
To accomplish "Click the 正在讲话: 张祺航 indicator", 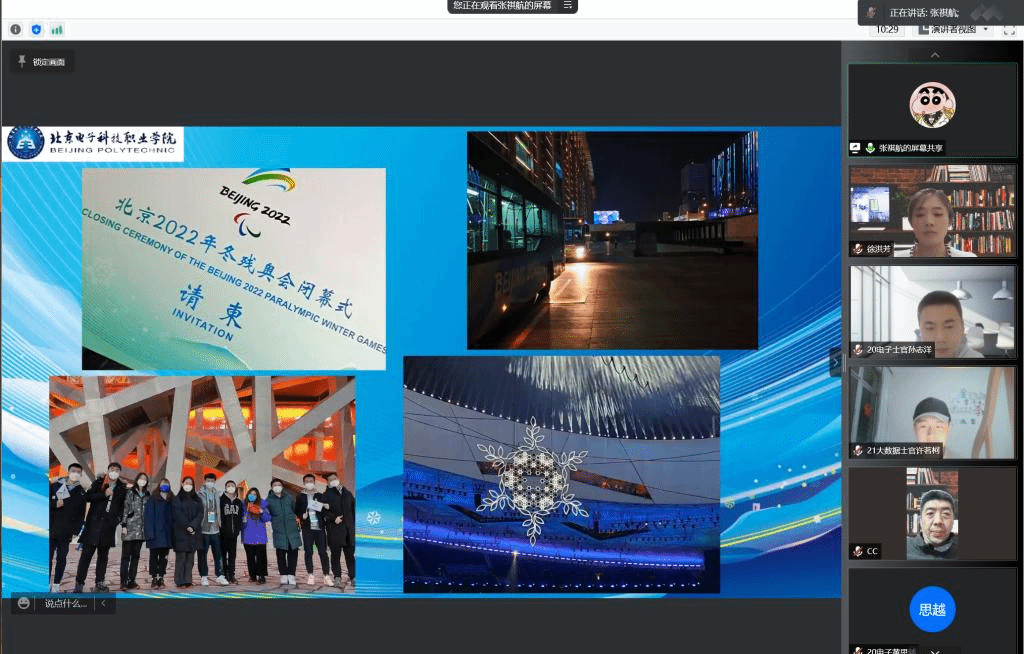I will 923,12.
